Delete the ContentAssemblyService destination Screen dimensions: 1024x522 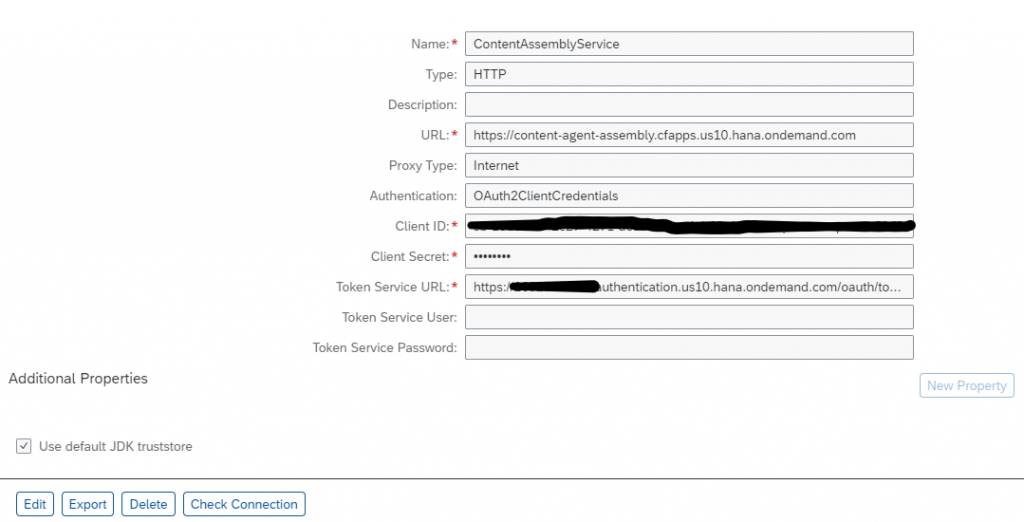[x=148, y=504]
